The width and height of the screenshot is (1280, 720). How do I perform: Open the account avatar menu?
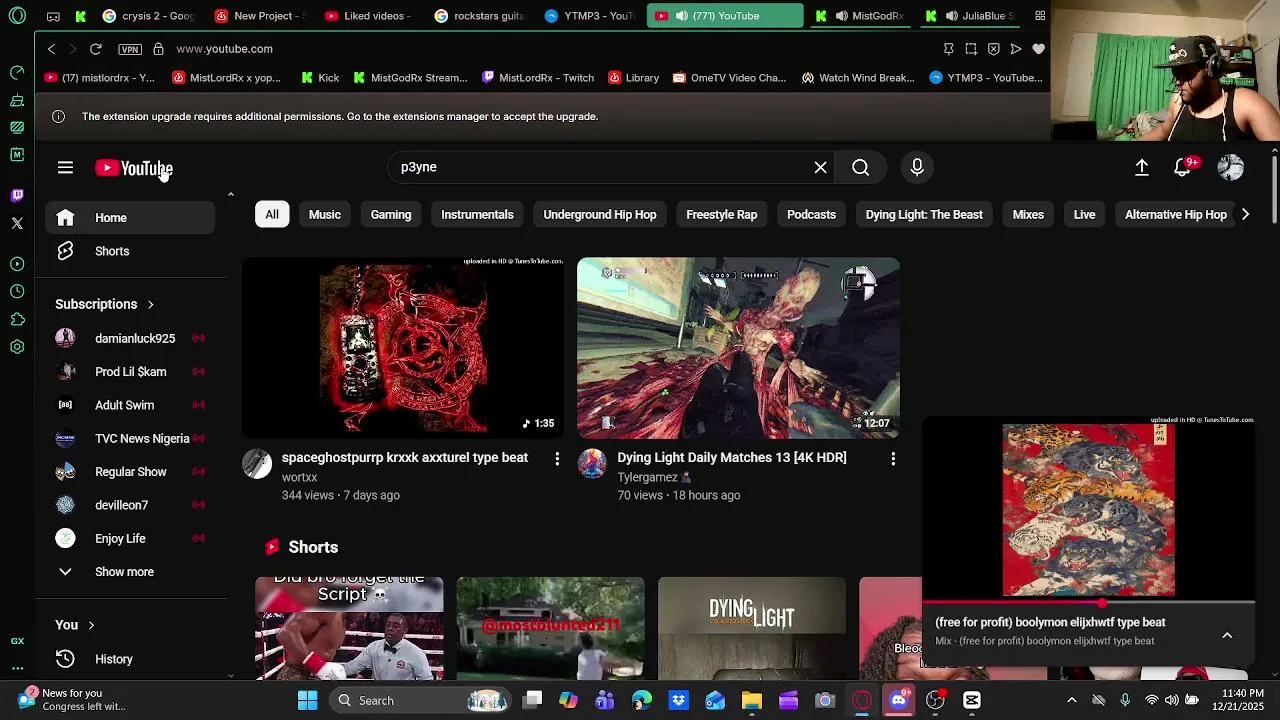tap(1230, 167)
